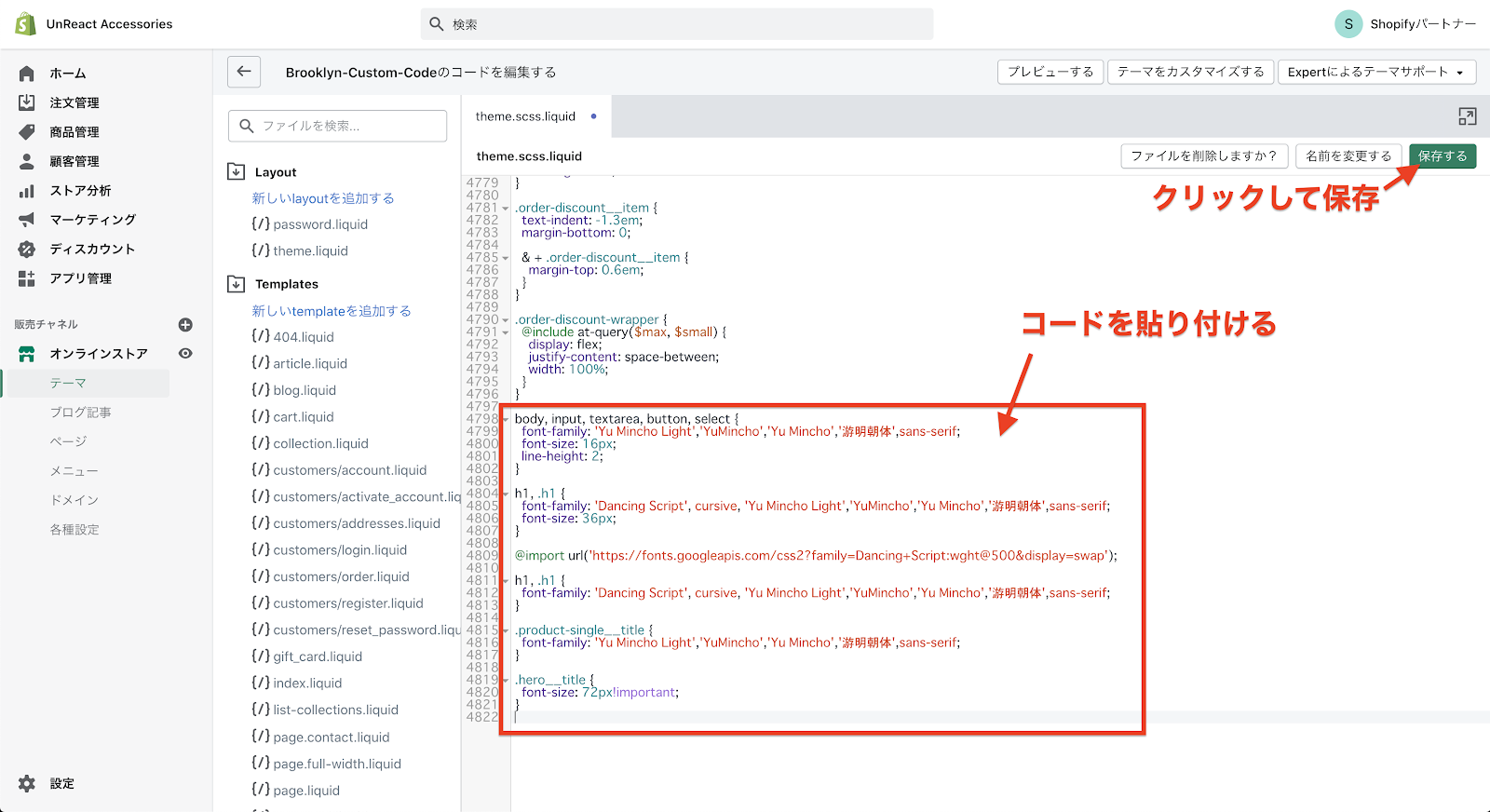Image resolution: width=1490 pixels, height=812 pixels.
Task: Collapse the Templates folder section
Action: click(237, 284)
